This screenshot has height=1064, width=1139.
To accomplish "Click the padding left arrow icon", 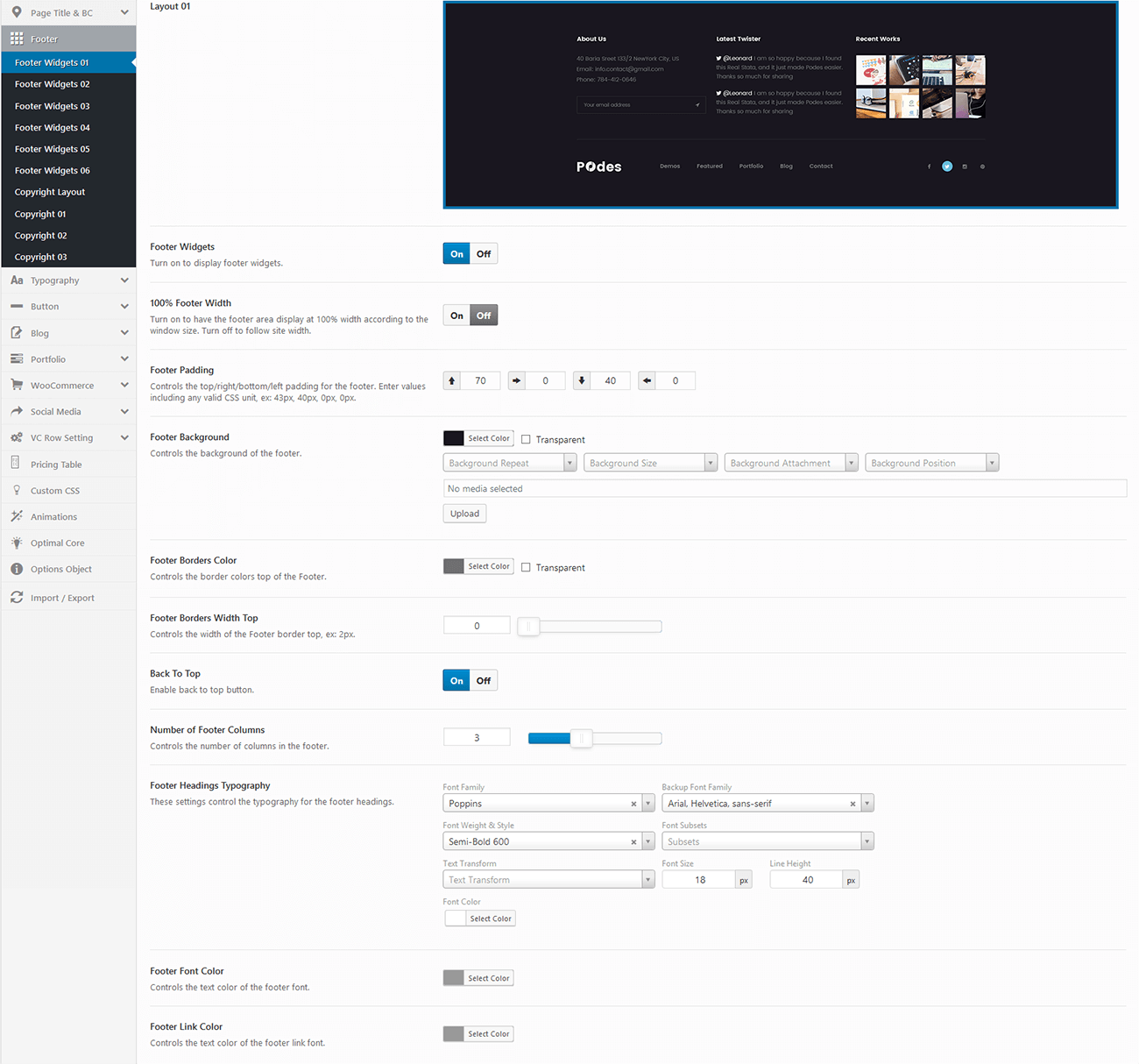I will pos(647,380).
